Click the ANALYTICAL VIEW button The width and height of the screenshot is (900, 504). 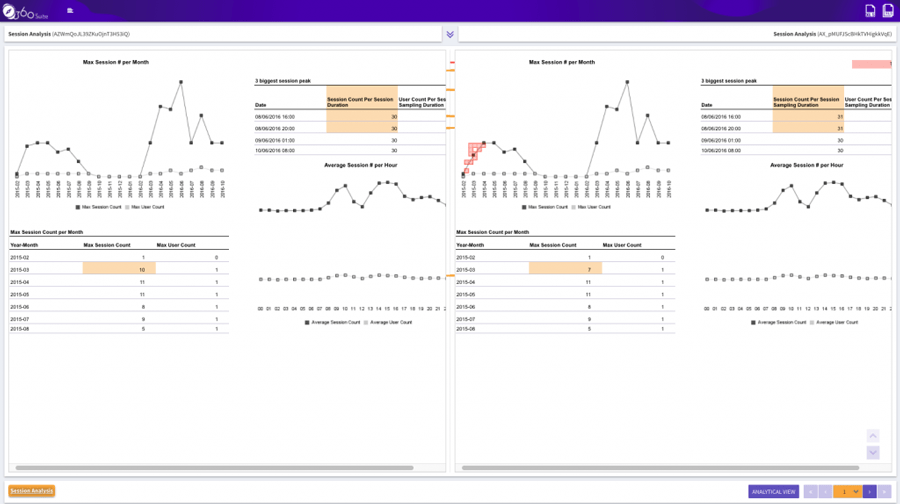coord(773,491)
